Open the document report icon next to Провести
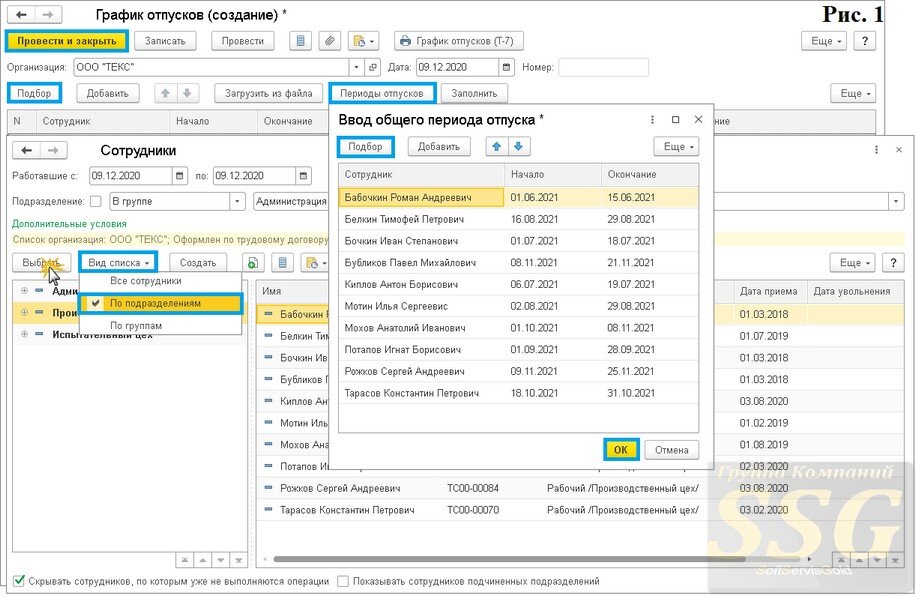Screen dimensions: 916x596 click(300, 41)
